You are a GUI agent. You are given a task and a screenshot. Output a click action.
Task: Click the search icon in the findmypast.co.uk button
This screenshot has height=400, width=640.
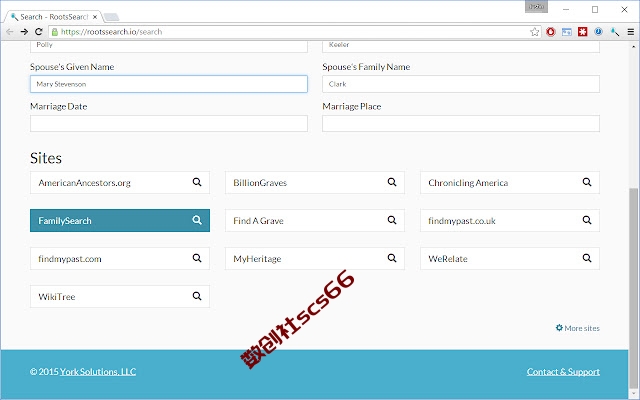[x=587, y=220]
